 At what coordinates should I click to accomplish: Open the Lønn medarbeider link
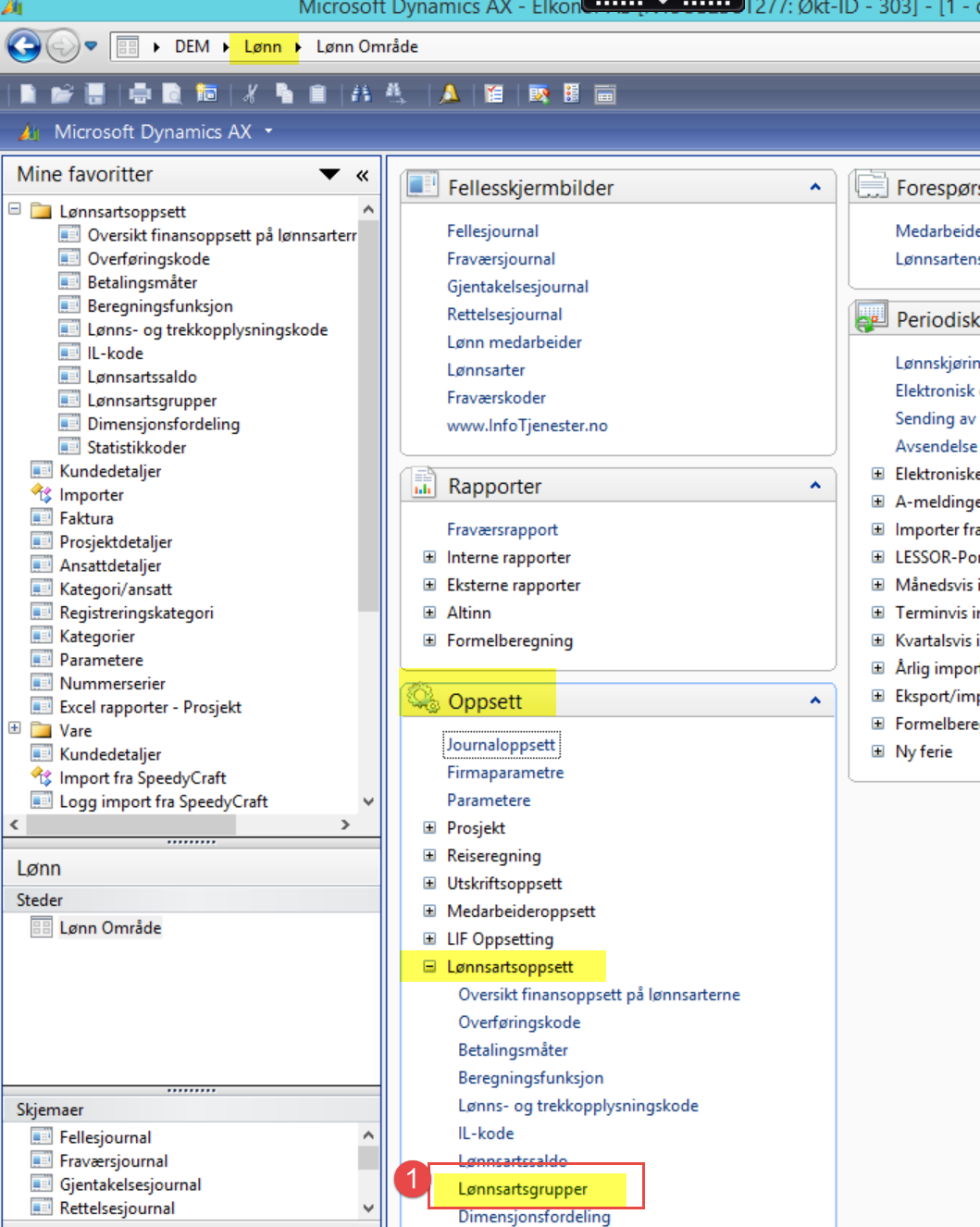(515, 342)
